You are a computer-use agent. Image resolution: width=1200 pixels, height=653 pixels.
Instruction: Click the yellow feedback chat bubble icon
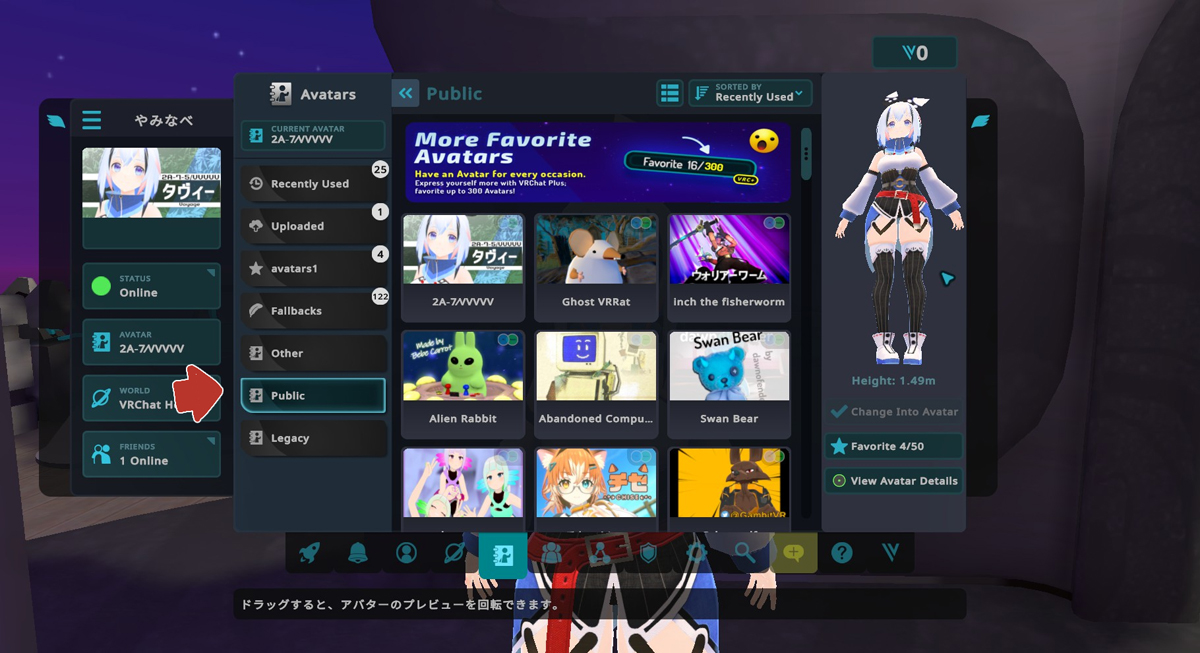tap(793, 553)
